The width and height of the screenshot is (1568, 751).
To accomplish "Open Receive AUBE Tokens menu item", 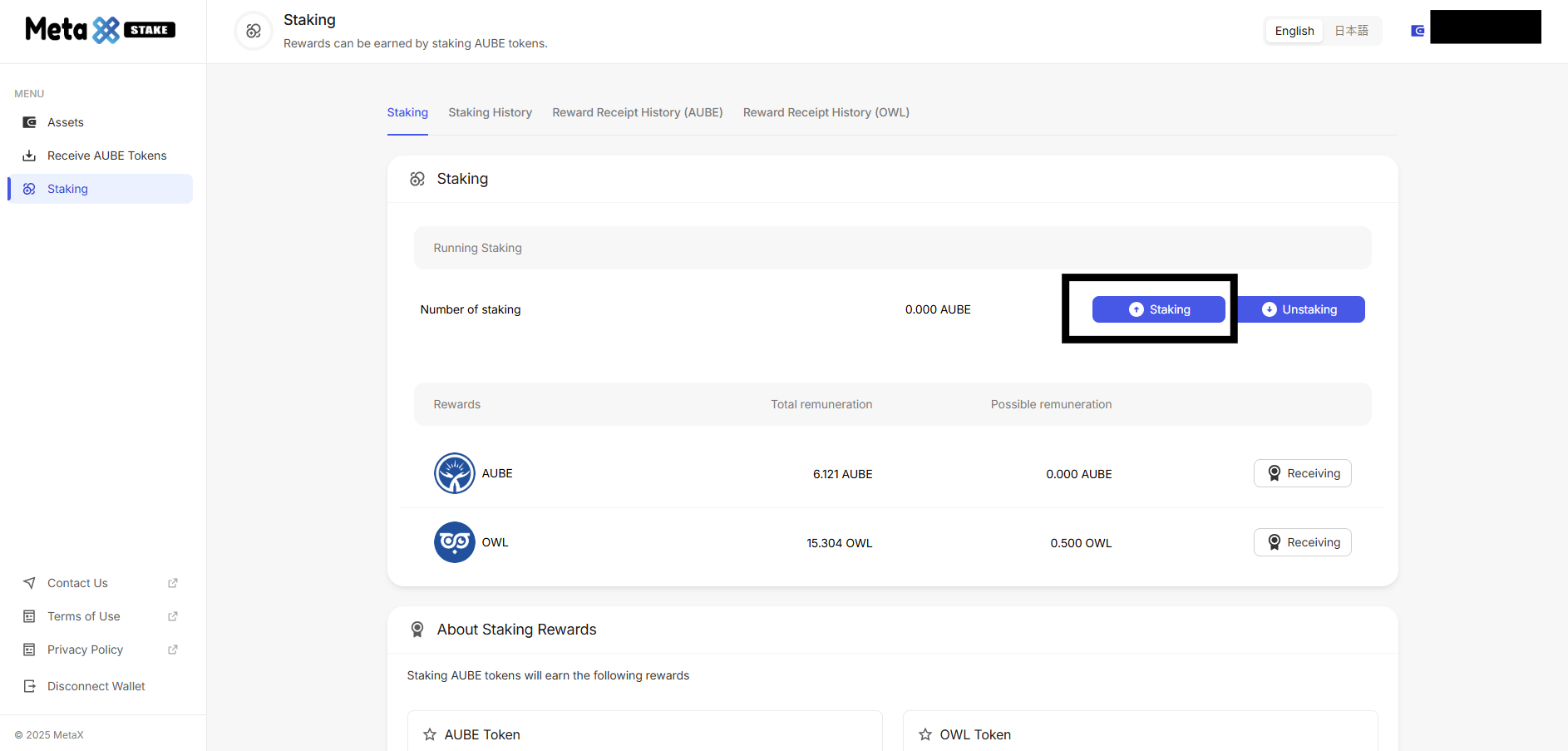I will (106, 156).
